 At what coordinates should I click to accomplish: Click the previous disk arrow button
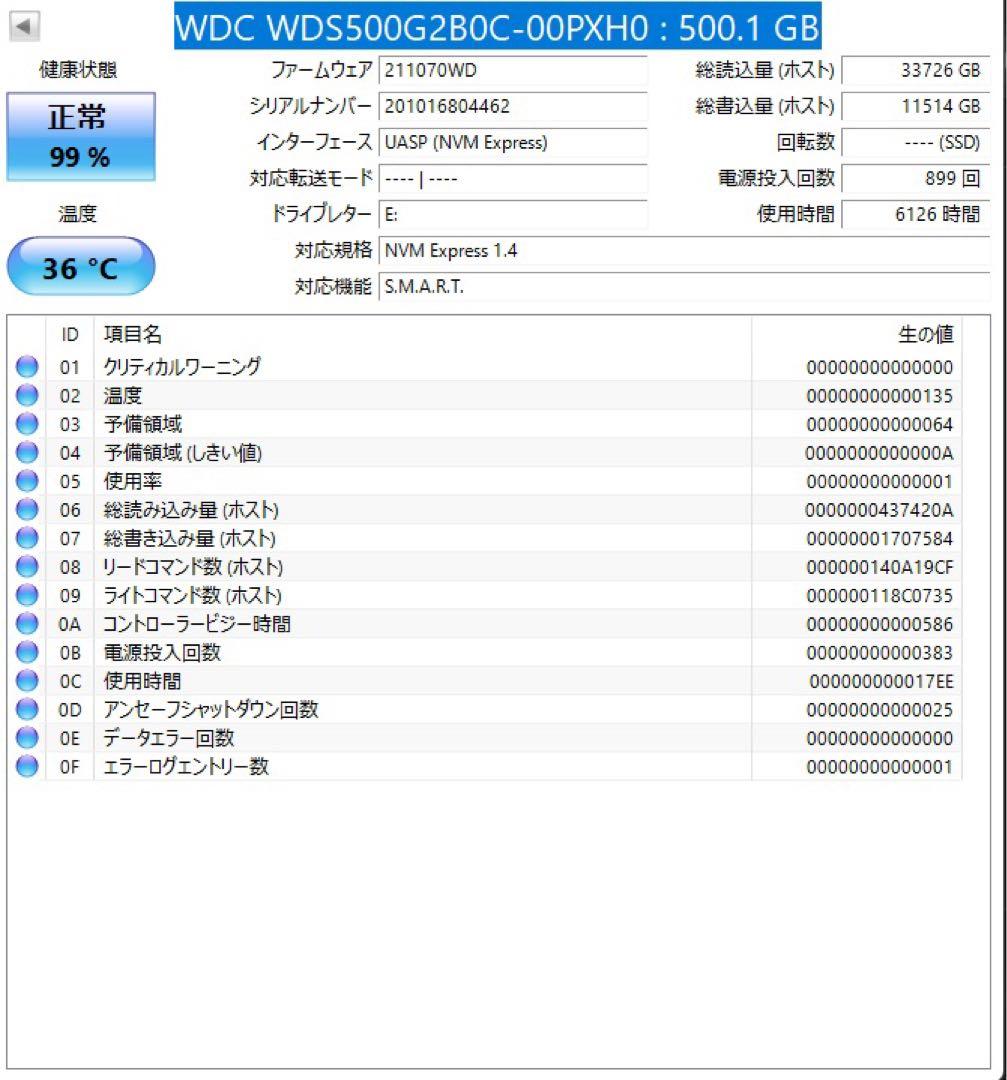[x=24, y=27]
